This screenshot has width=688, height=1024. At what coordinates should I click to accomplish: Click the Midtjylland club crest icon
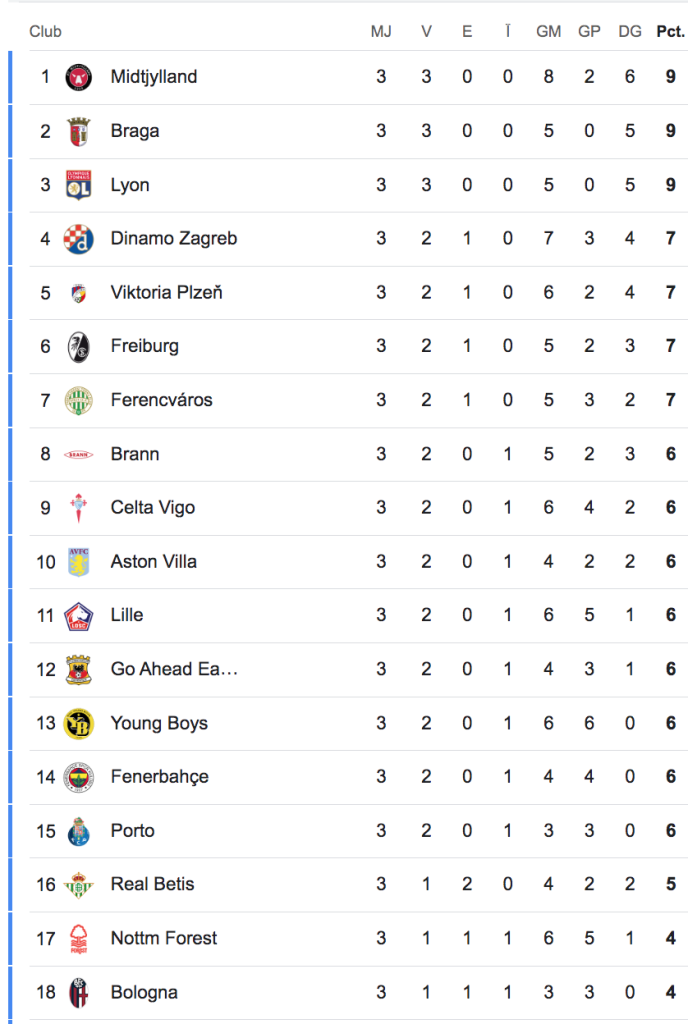click(x=79, y=77)
